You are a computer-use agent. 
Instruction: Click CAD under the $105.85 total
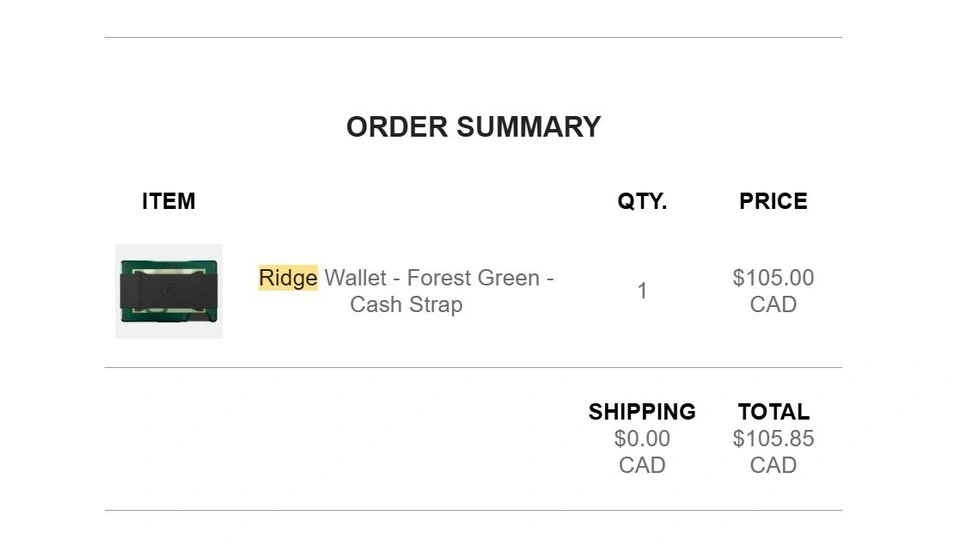[773, 465]
